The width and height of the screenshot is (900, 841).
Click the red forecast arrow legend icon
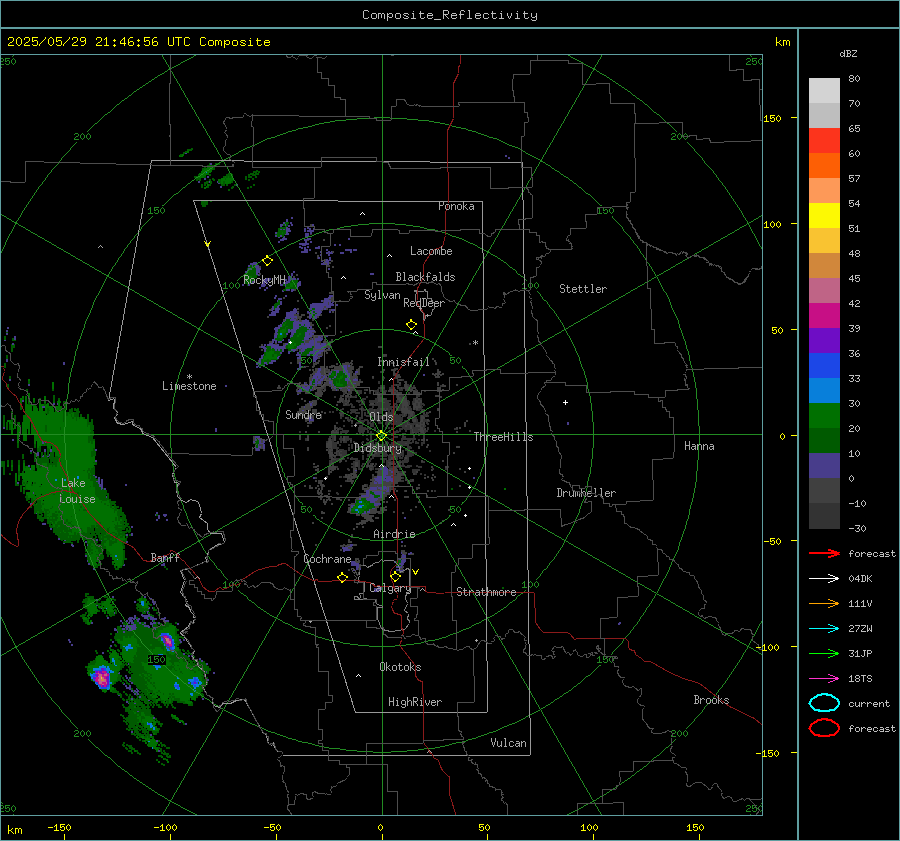click(824, 553)
